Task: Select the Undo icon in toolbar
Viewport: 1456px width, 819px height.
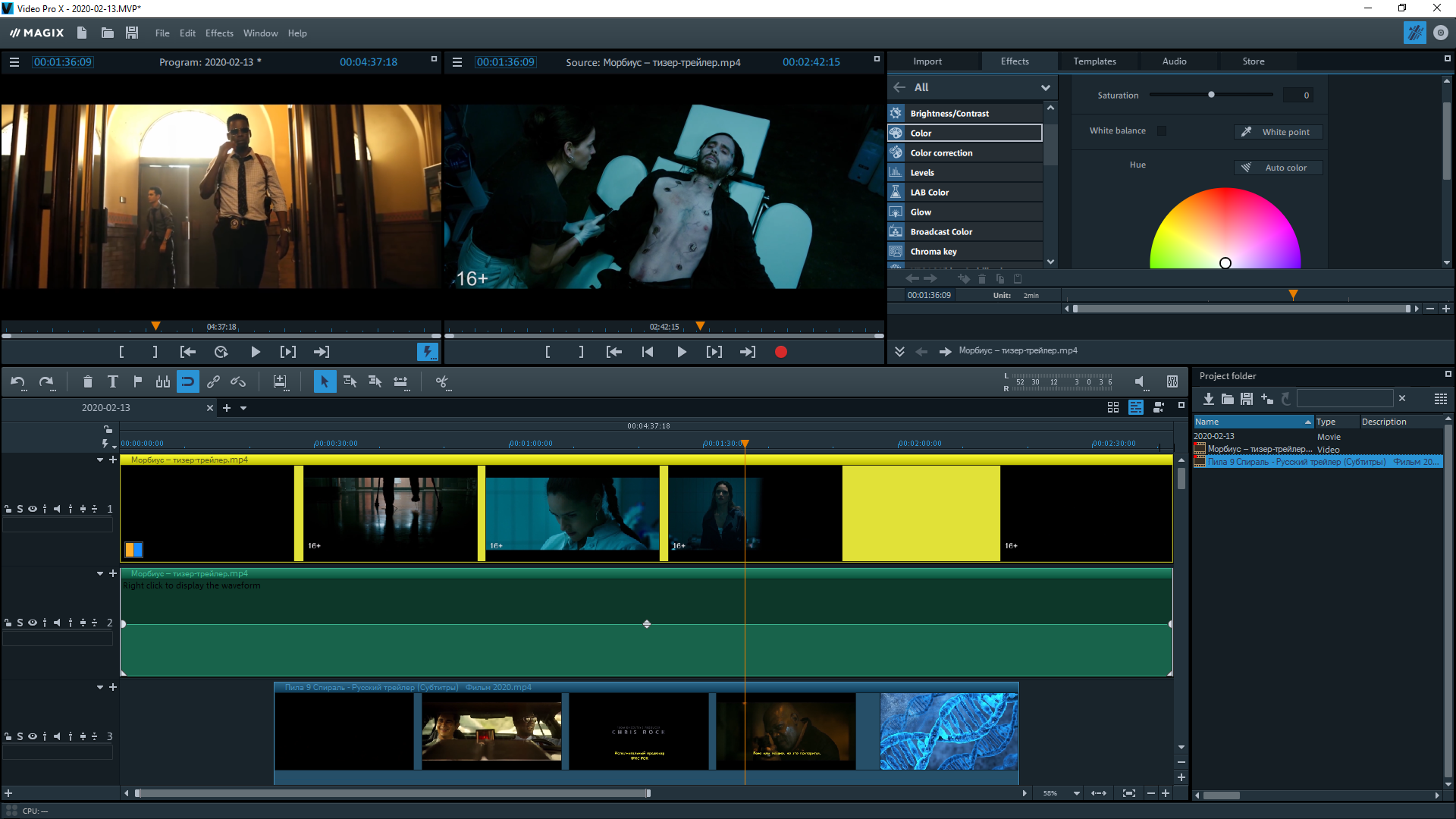Action: (x=18, y=382)
